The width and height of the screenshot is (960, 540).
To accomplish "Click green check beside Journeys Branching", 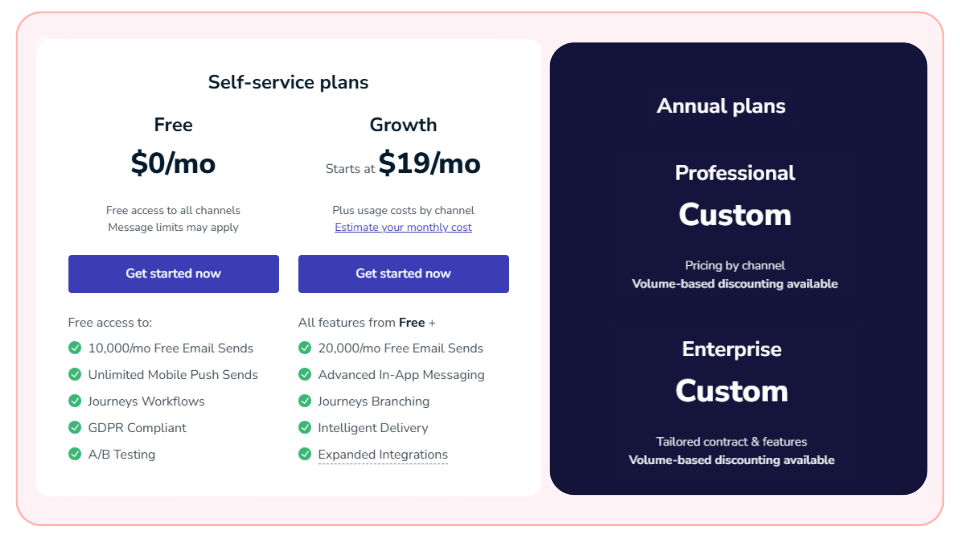I will (305, 401).
